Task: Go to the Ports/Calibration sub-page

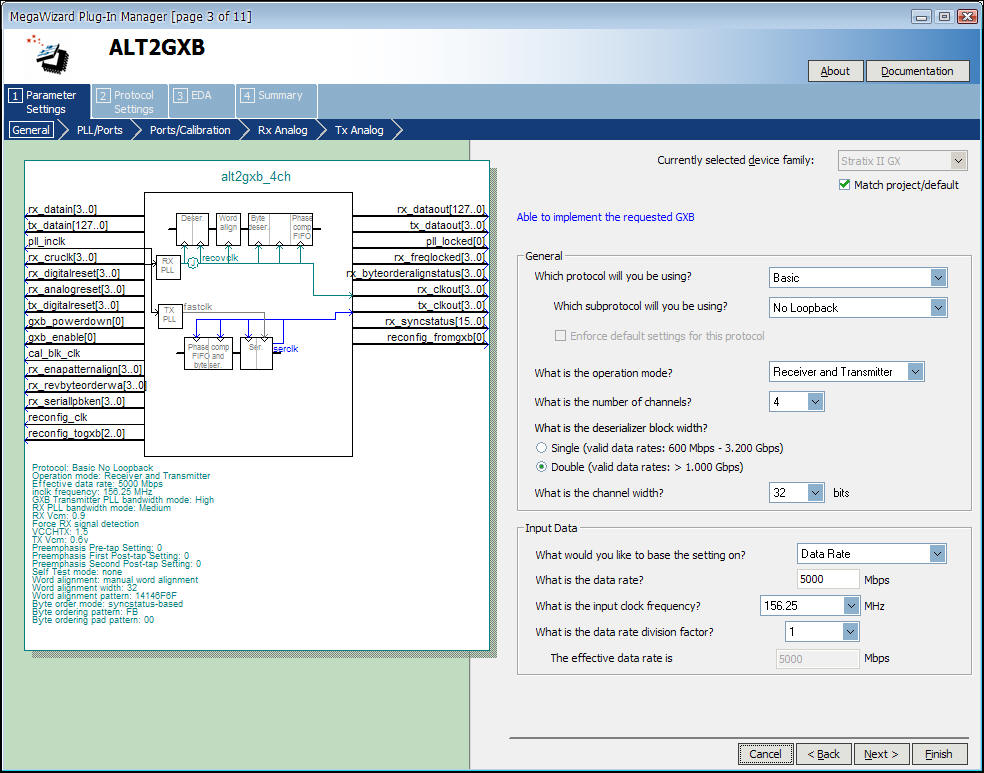Action: coord(190,130)
